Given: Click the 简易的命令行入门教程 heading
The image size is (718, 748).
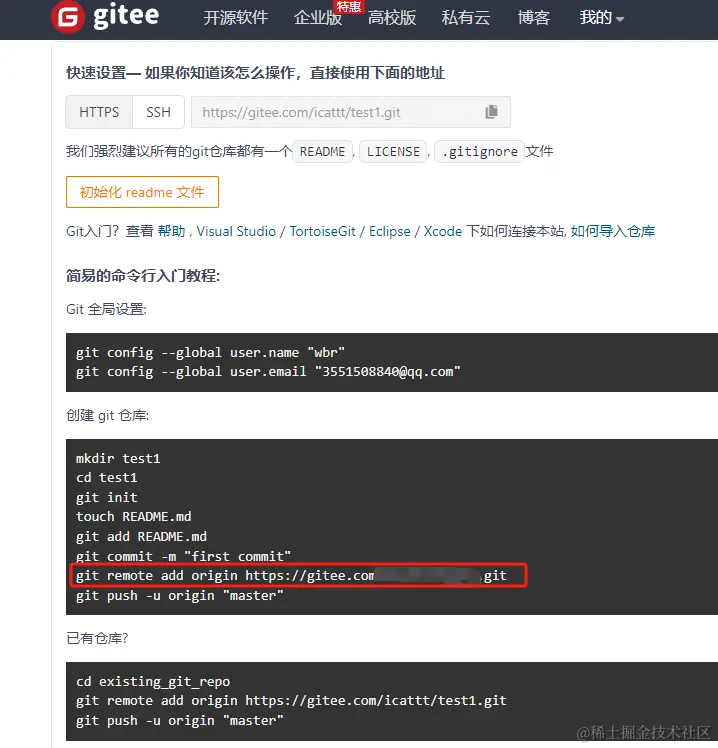Looking at the screenshot, I should coord(143,276).
